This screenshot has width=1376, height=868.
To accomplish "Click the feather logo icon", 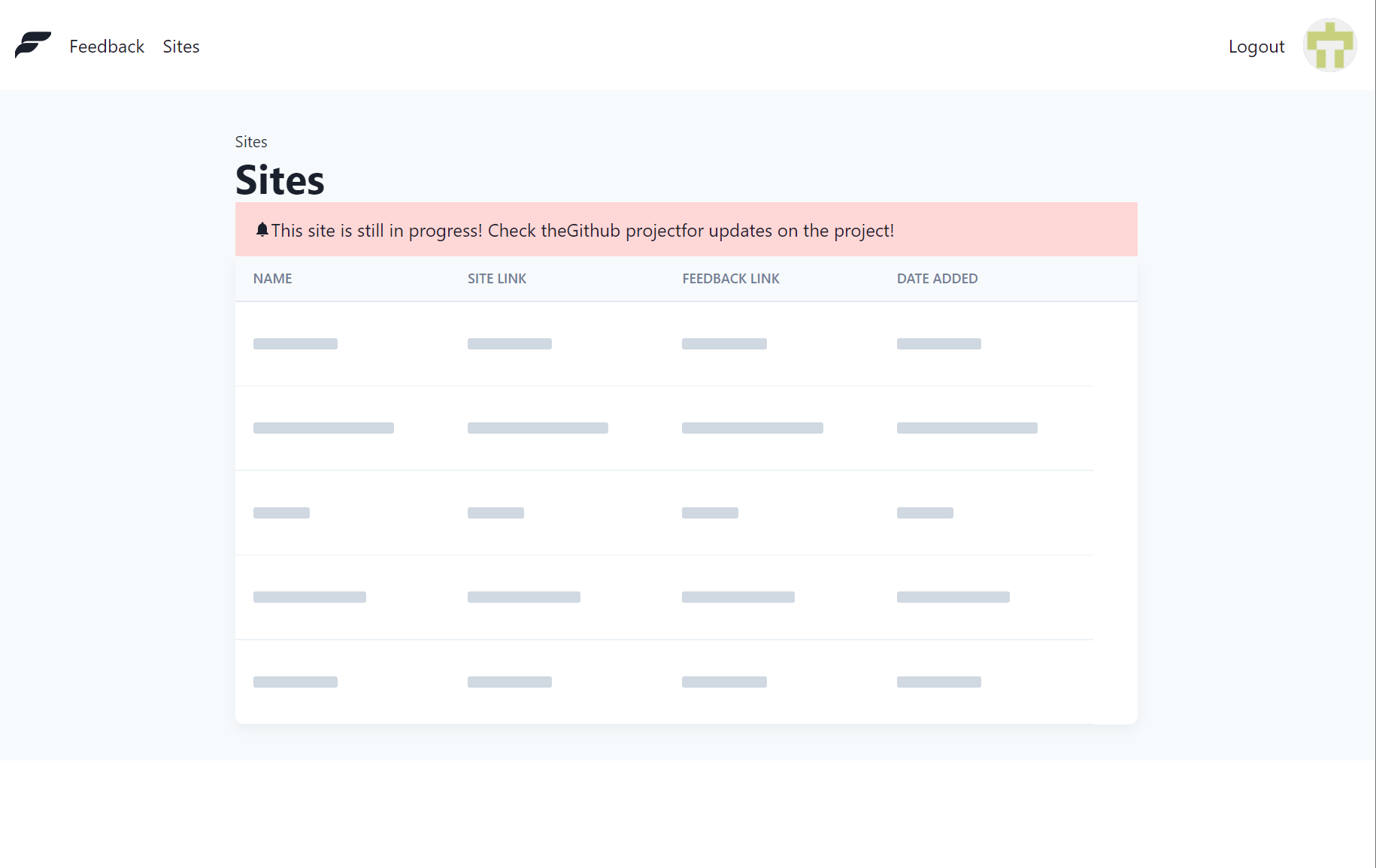I will pyautogui.click(x=33, y=45).
